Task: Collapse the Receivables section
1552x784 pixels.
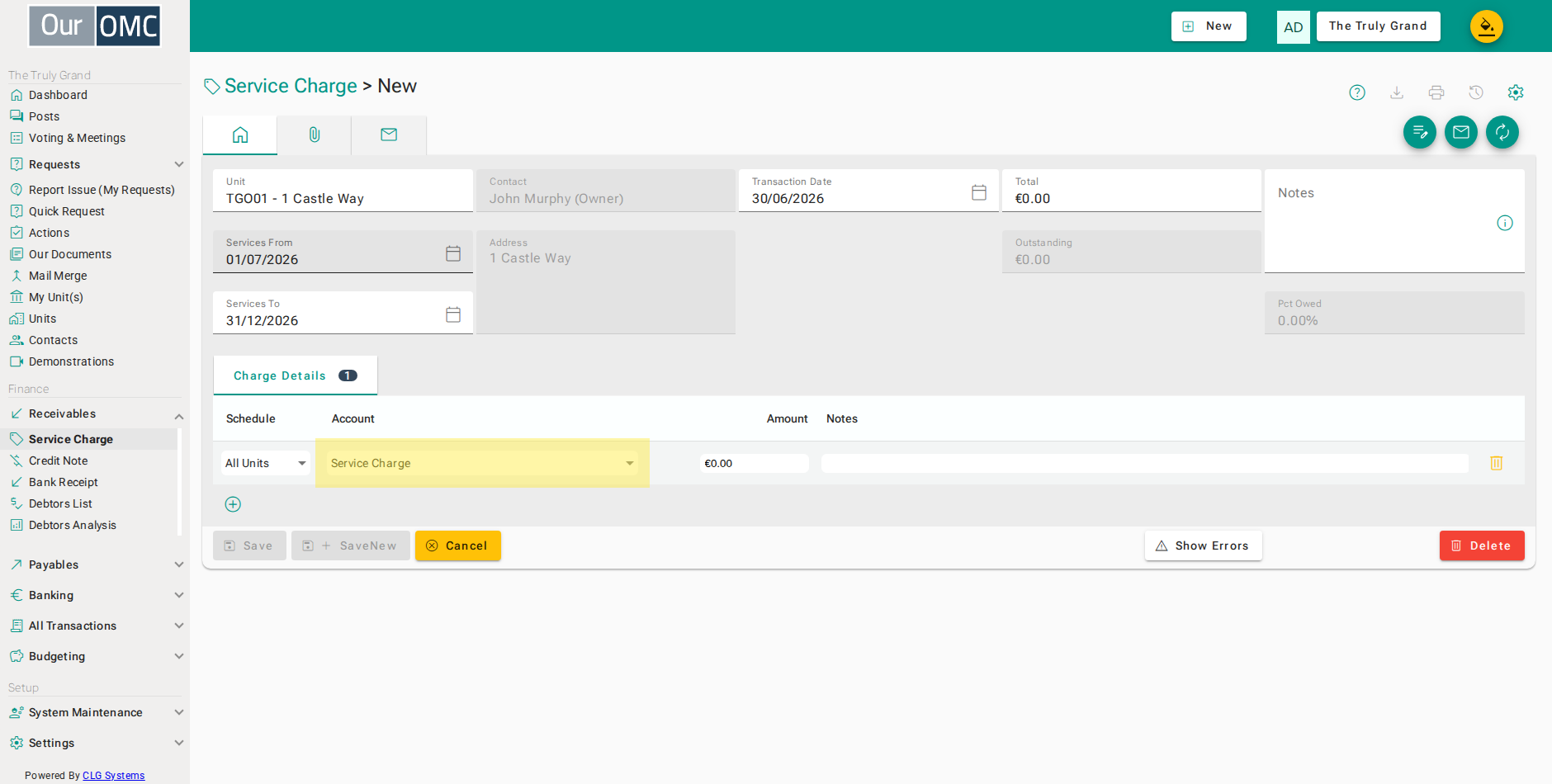Action: 95,413
